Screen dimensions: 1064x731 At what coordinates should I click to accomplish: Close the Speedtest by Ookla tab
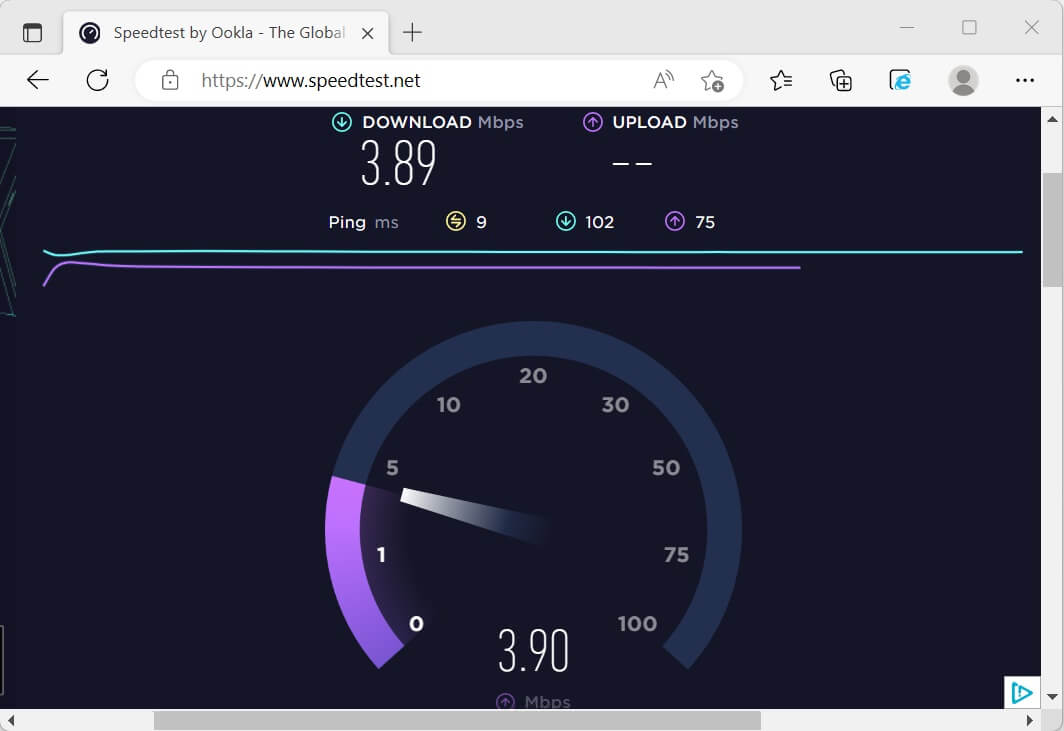point(367,33)
